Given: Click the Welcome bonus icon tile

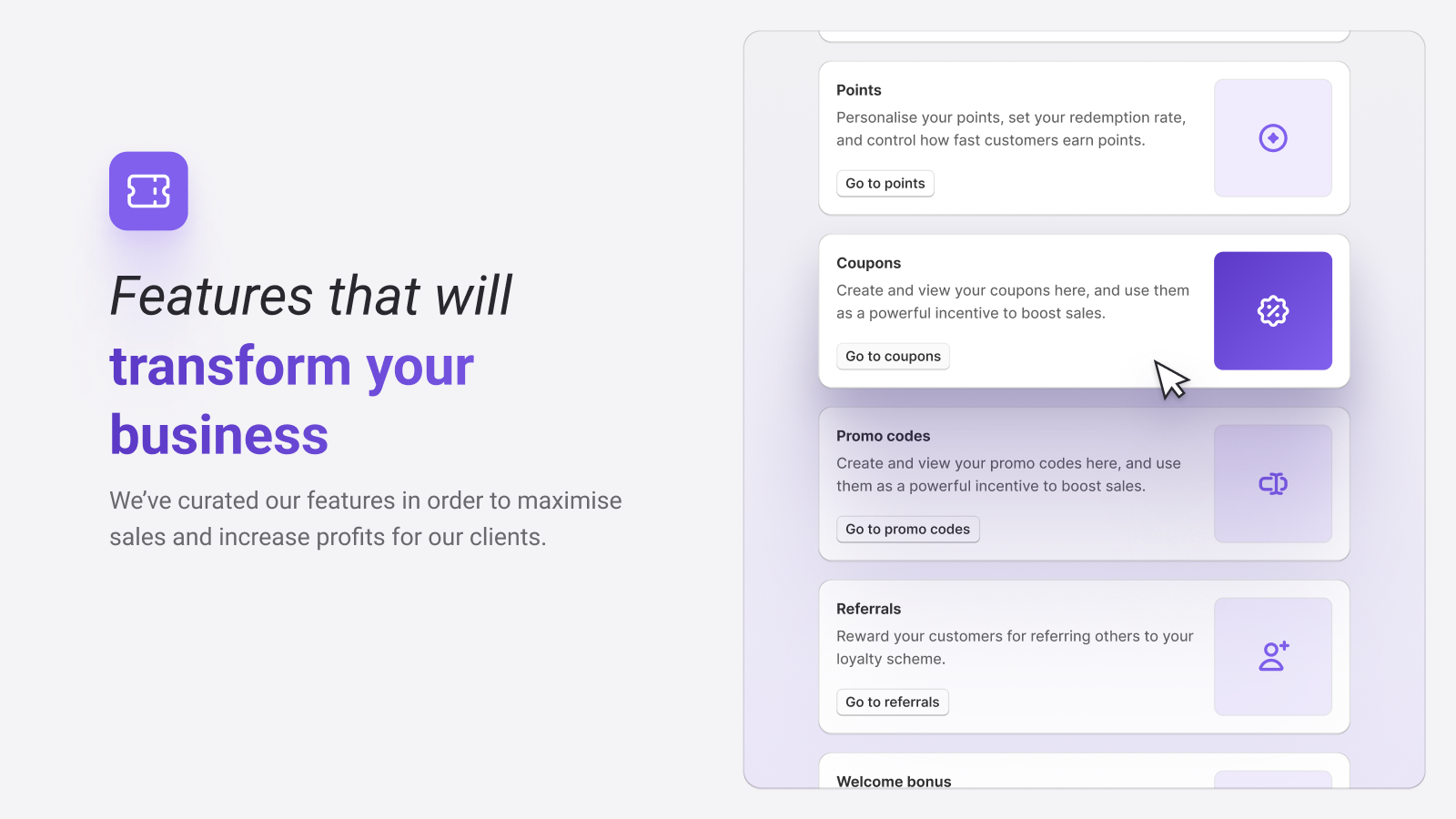Looking at the screenshot, I should coord(1273,780).
